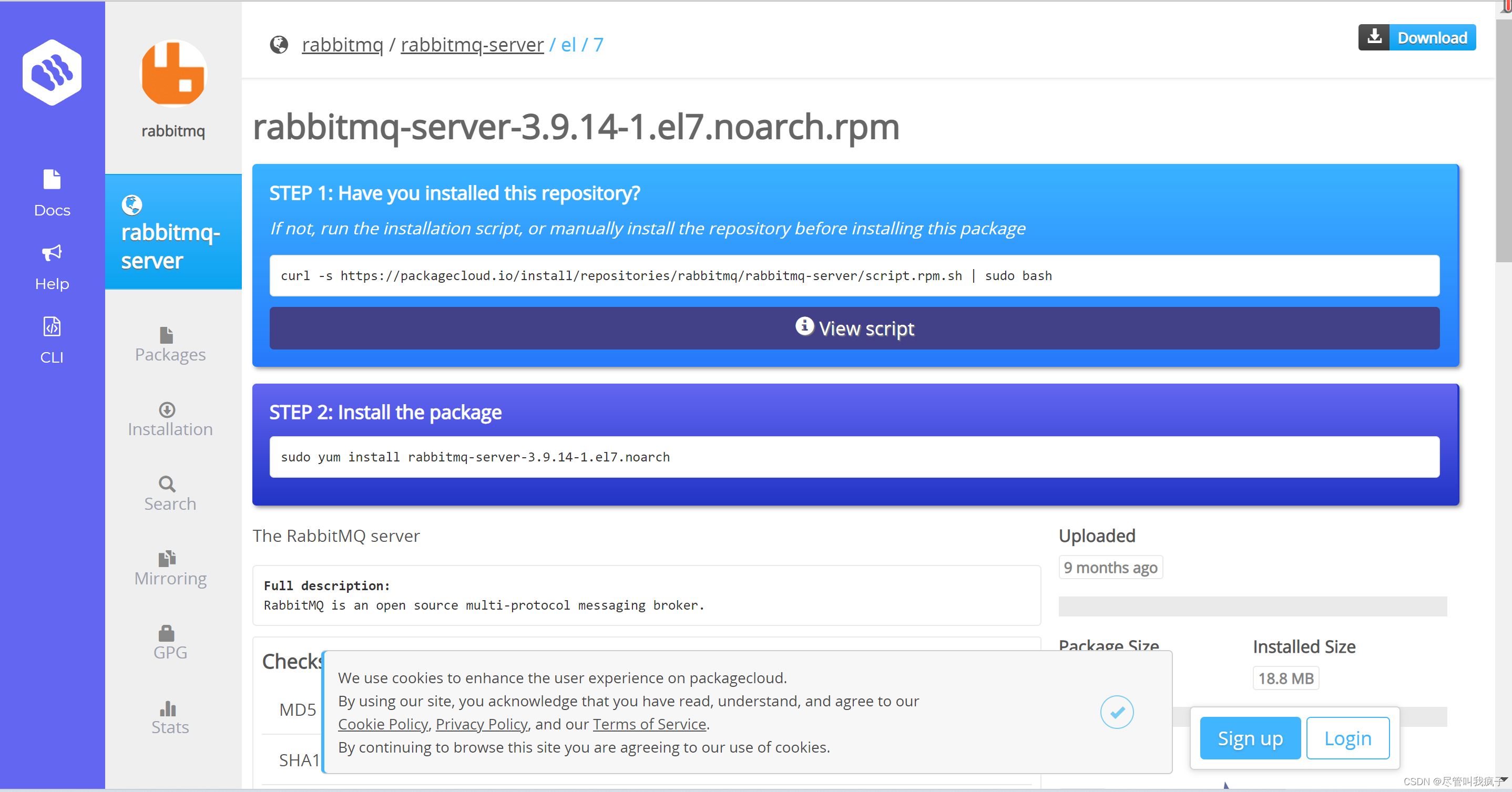This screenshot has width=1512, height=792.
Task: Open the Privacy Policy link
Action: point(481,724)
